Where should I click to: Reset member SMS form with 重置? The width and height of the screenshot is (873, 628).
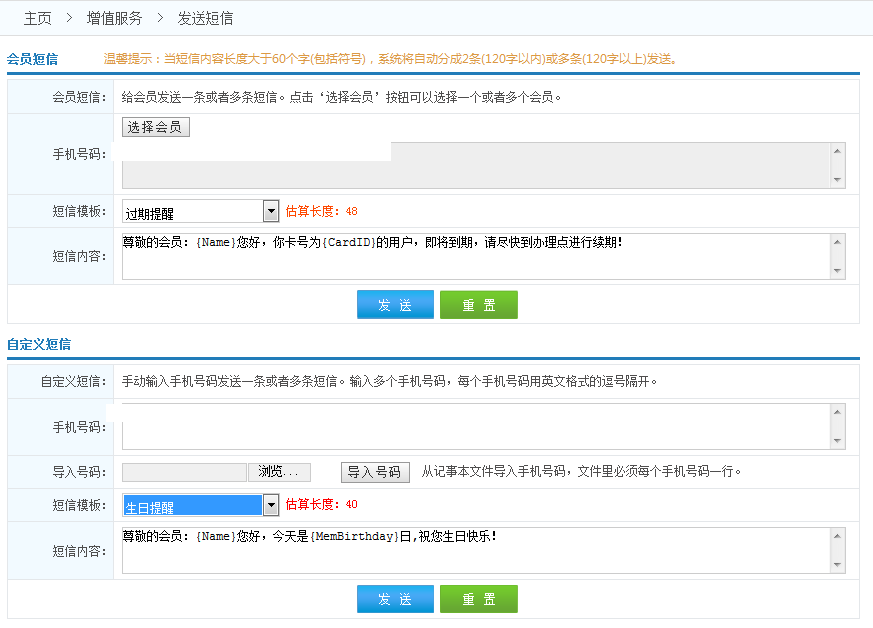[478, 305]
